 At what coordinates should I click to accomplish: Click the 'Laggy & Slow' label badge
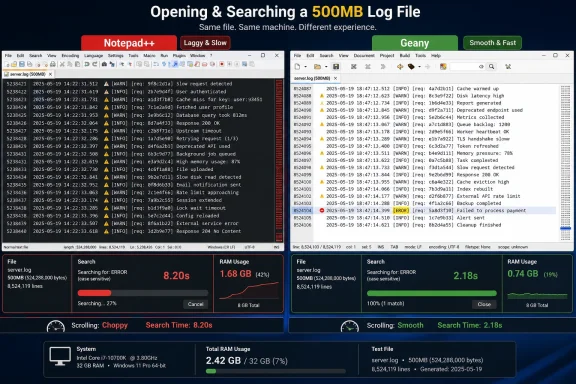pyautogui.click(x=205, y=43)
